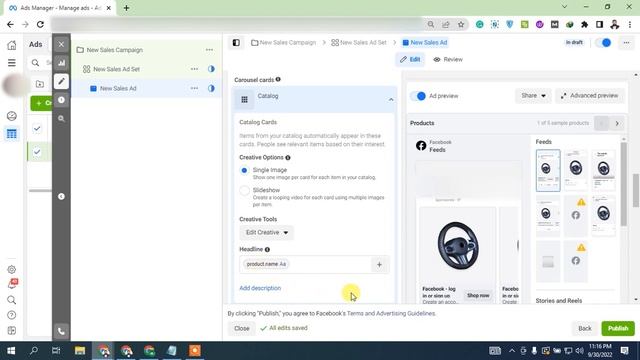The width and height of the screenshot is (640, 360).
Task: Click info icon next to Creative Options
Action: (x=288, y=158)
